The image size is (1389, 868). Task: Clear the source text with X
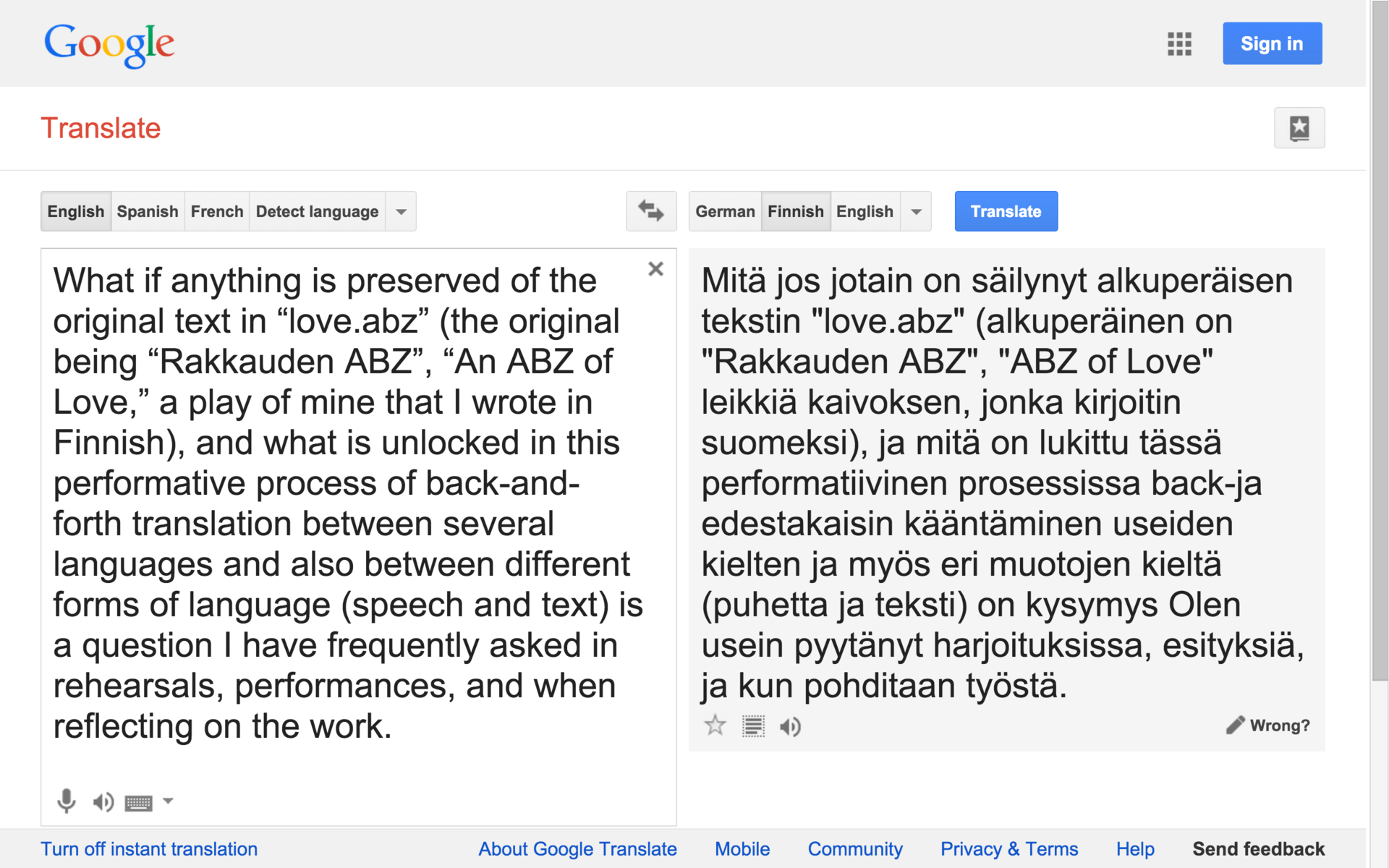point(655,269)
